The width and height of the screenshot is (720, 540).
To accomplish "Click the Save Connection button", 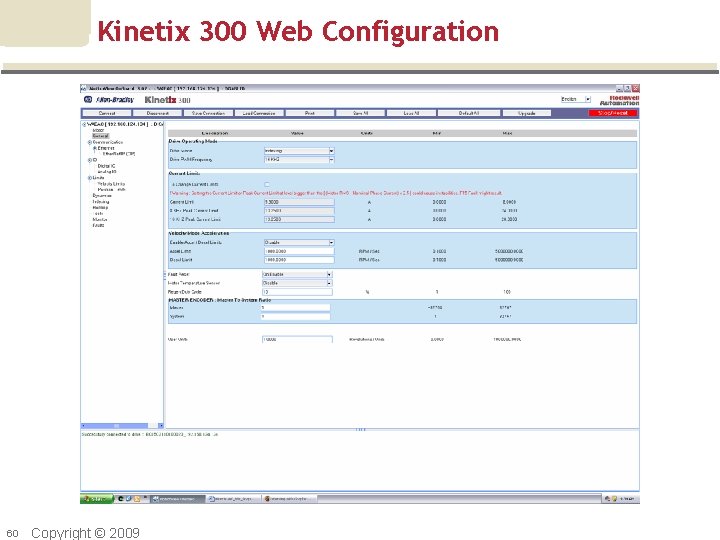I will click(208, 113).
